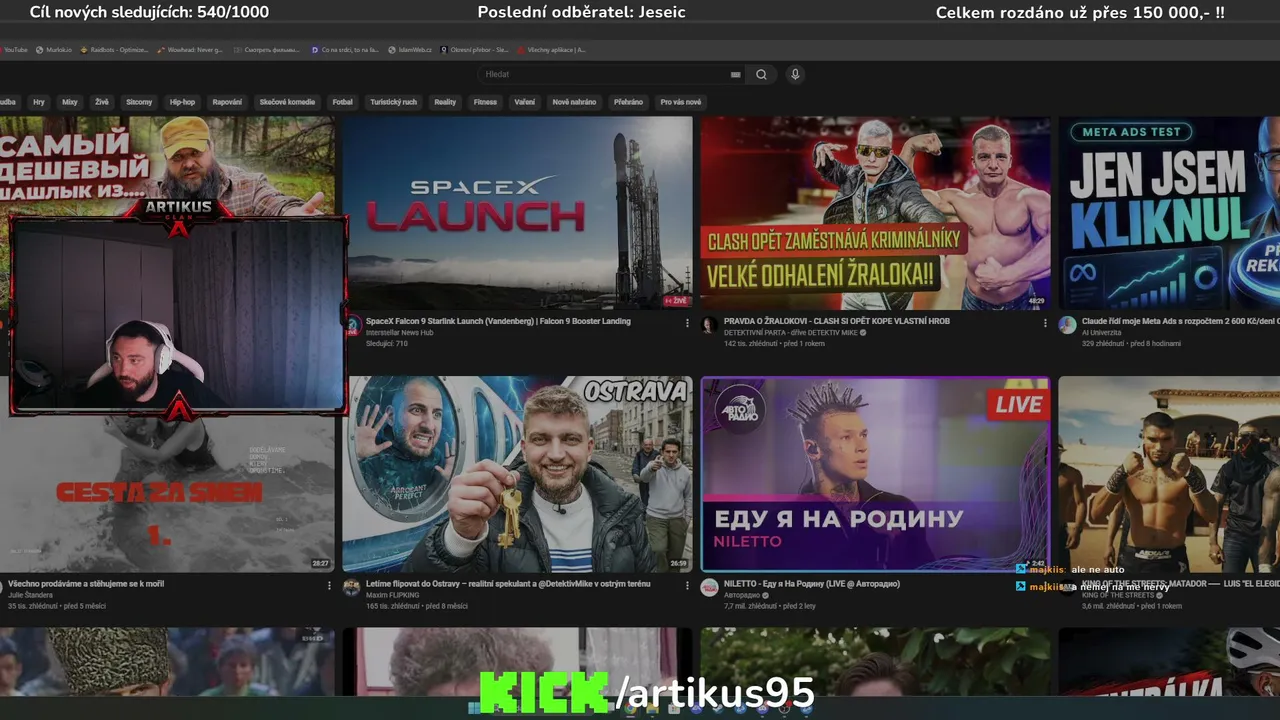The width and height of the screenshot is (1280, 720).
Task: Filter by Fitness chip
Action: pyautogui.click(x=485, y=102)
